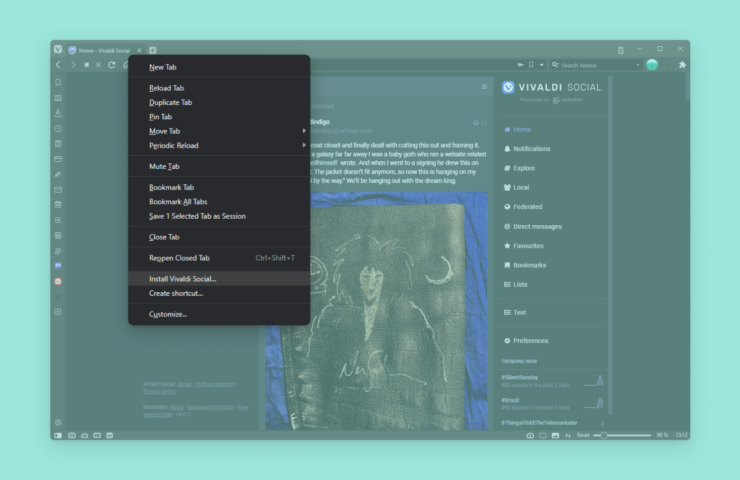Open Federated timeline link

point(523,207)
